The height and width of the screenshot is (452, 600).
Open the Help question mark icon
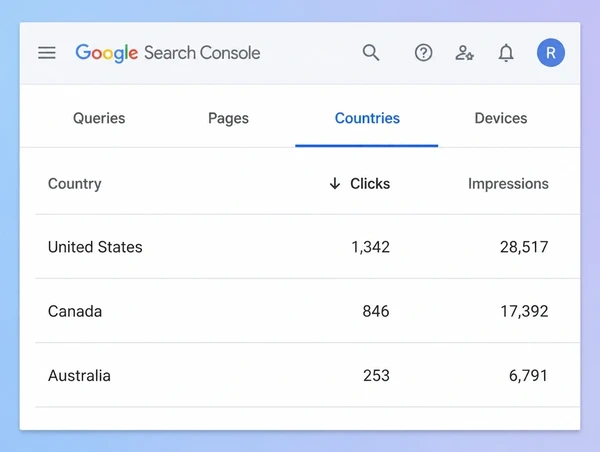[423, 53]
